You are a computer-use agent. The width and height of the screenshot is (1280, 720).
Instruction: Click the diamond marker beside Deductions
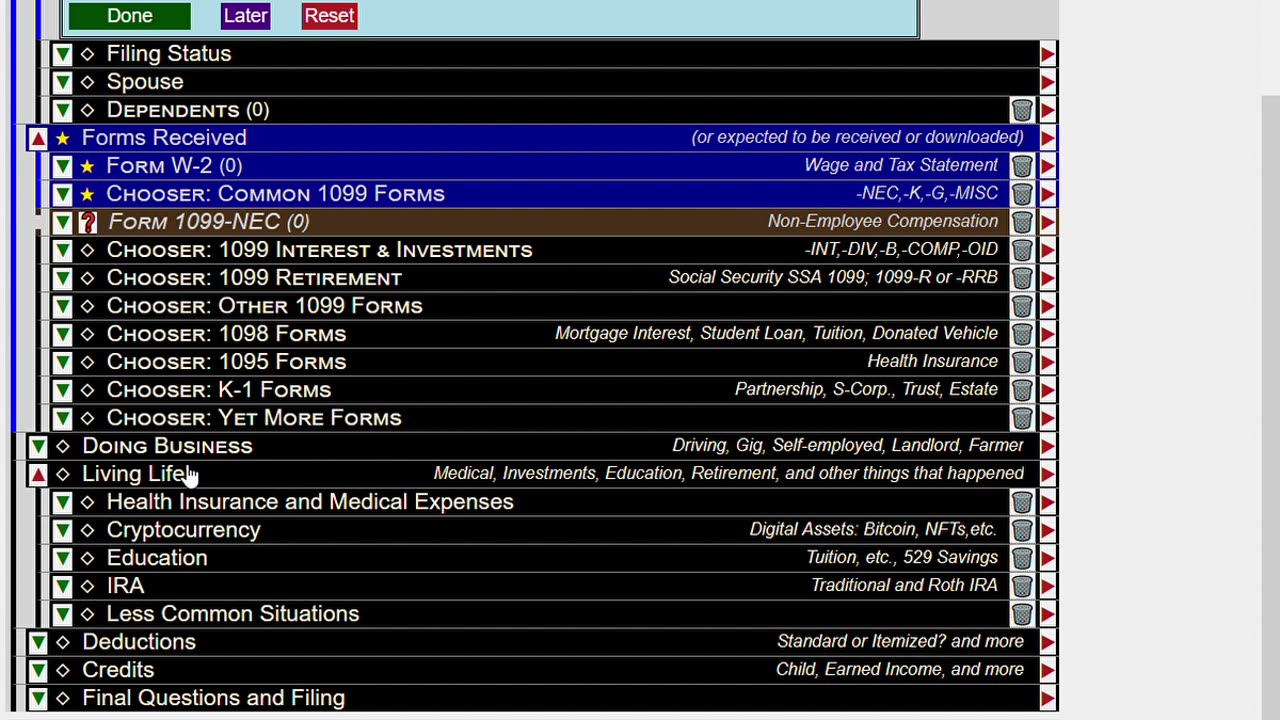62,642
